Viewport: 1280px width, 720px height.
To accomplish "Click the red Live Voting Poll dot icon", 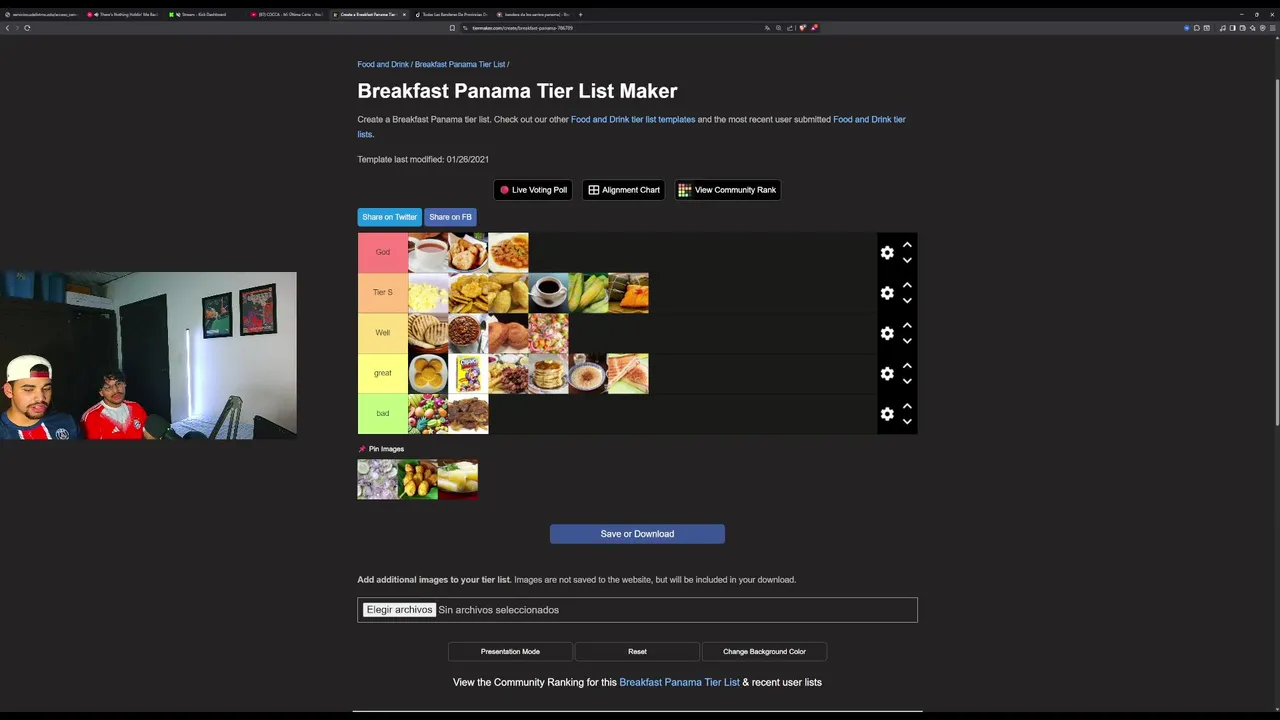I will point(505,190).
